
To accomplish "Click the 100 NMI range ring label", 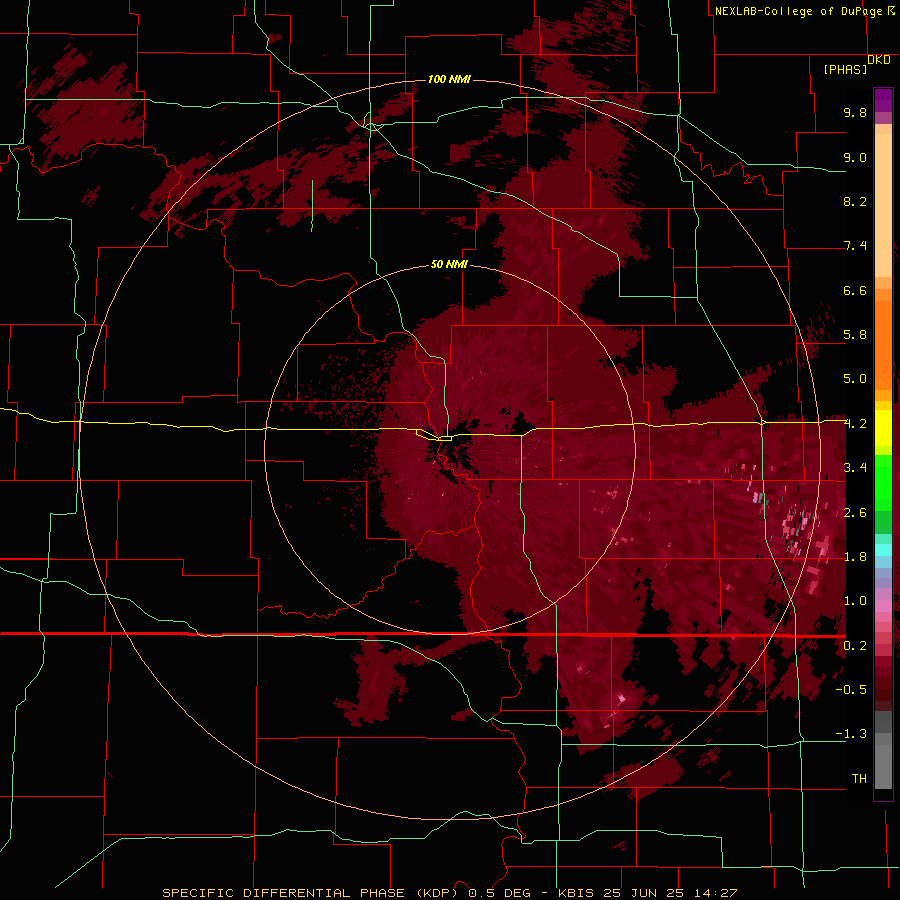I will [x=449, y=79].
